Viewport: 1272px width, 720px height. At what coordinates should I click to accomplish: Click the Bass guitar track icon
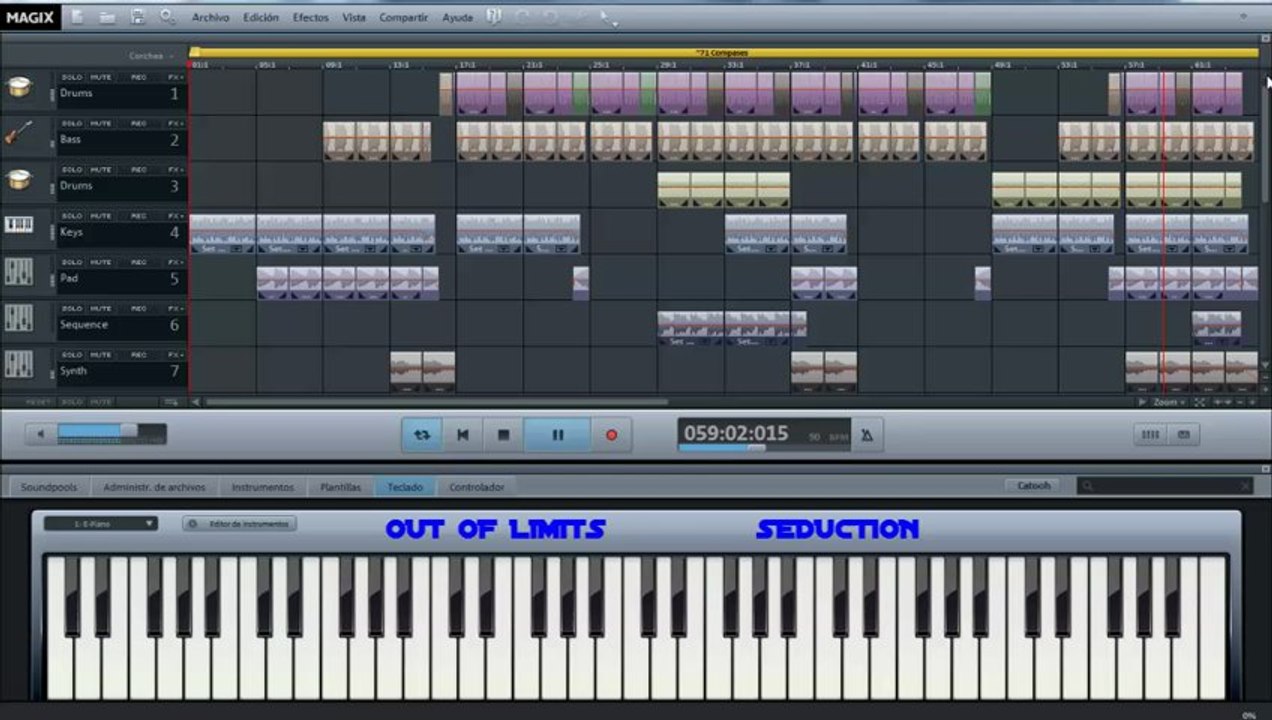(x=19, y=132)
